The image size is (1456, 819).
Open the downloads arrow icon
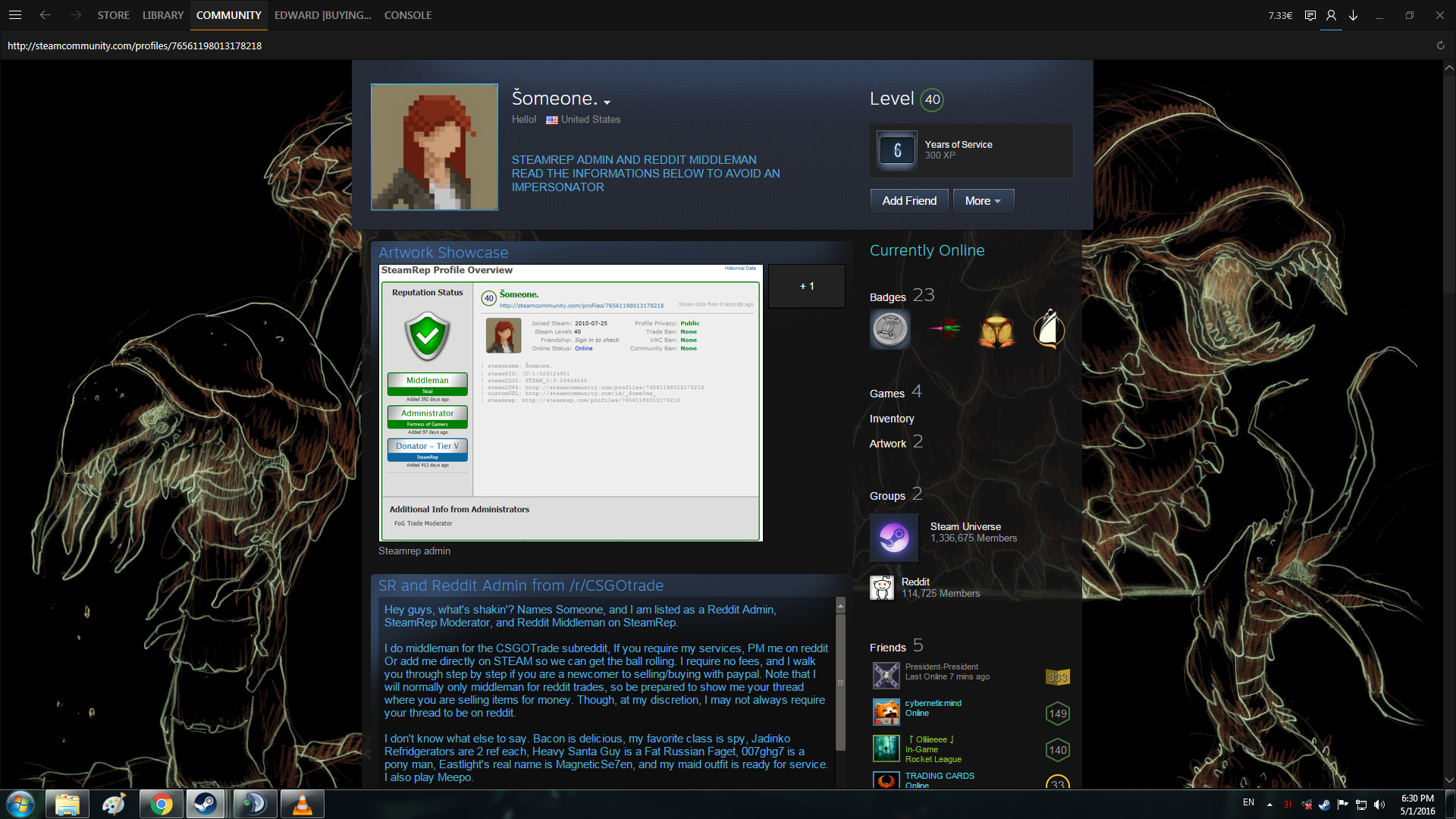pyautogui.click(x=1353, y=15)
